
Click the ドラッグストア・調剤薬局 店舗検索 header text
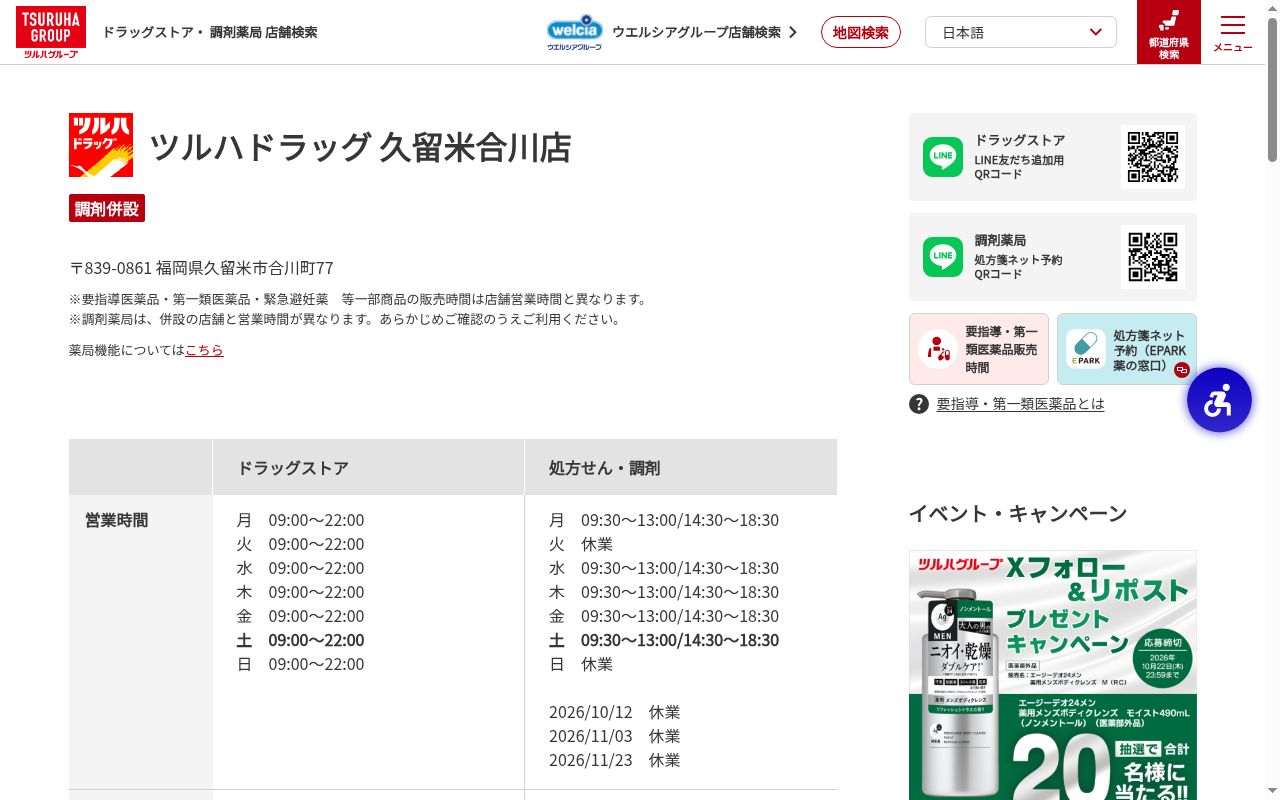click(209, 32)
